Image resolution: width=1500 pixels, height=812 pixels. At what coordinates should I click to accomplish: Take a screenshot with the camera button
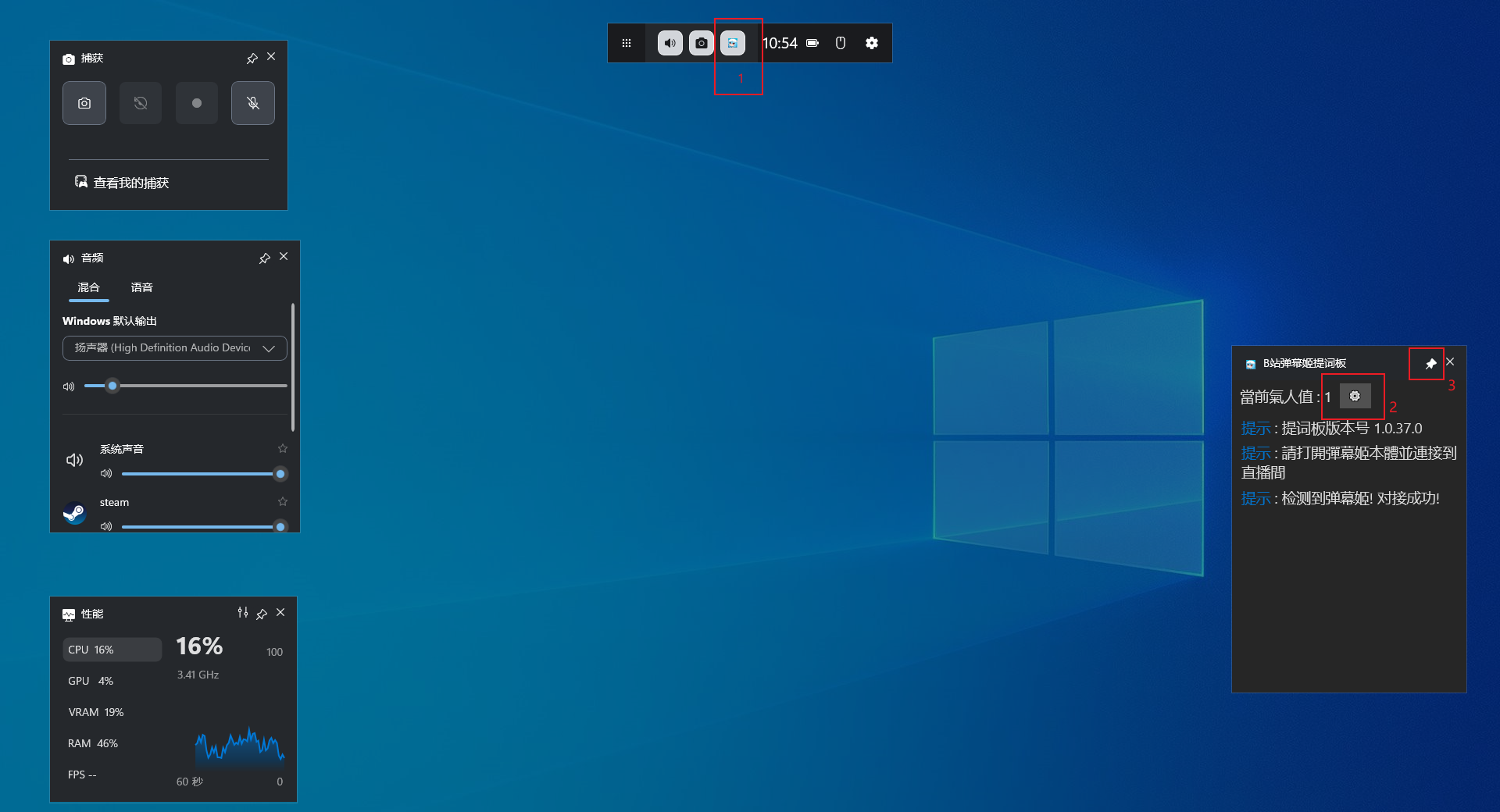point(84,103)
